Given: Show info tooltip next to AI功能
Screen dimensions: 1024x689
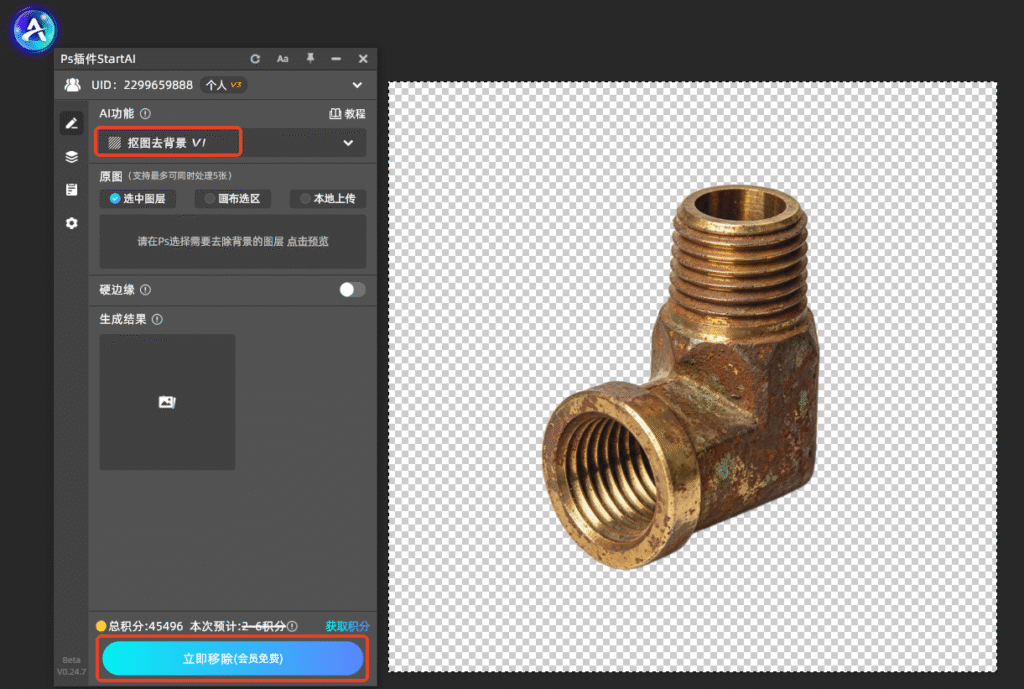Looking at the screenshot, I should coord(146,114).
